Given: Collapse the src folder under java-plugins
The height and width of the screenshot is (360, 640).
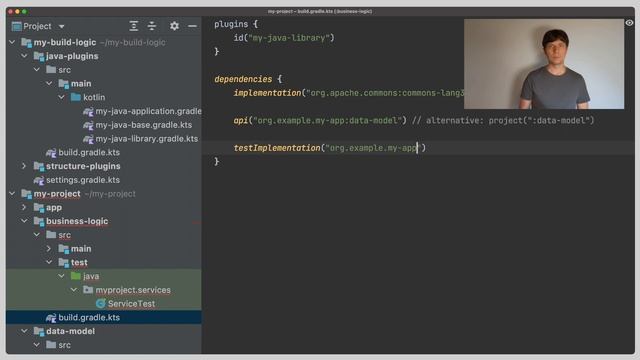Looking at the screenshot, I should [x=37, y=70].
